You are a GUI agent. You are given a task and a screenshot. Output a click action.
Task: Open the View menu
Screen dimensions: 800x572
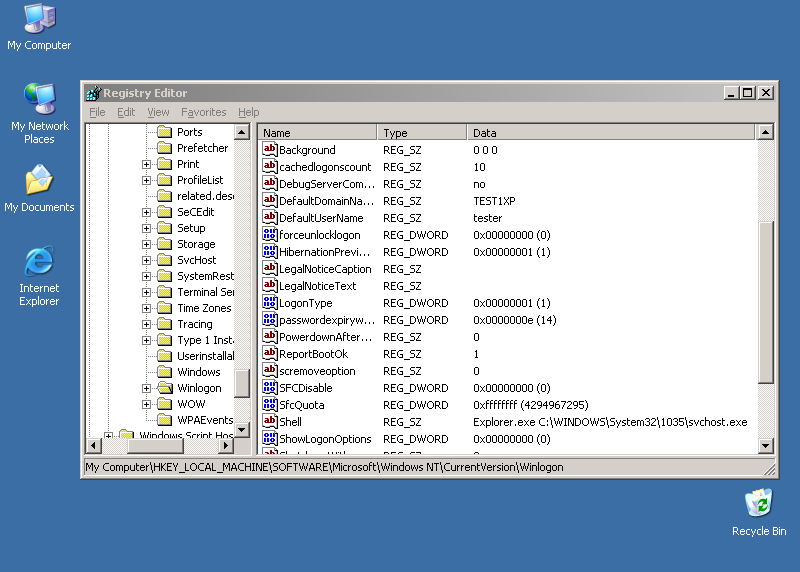[x=158, y=112]
